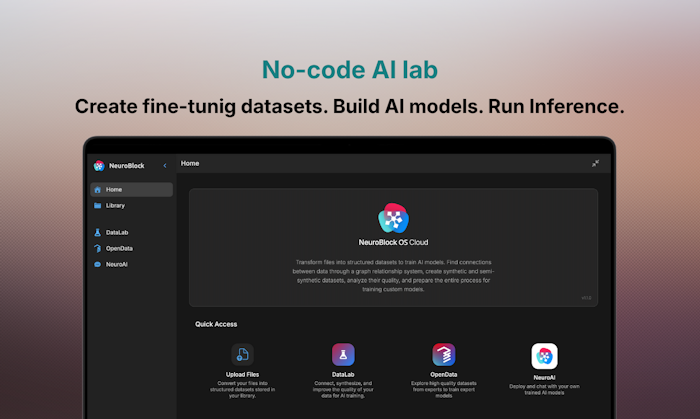
Task: Open NeuroAI in the sidebar
Action: 131,265
